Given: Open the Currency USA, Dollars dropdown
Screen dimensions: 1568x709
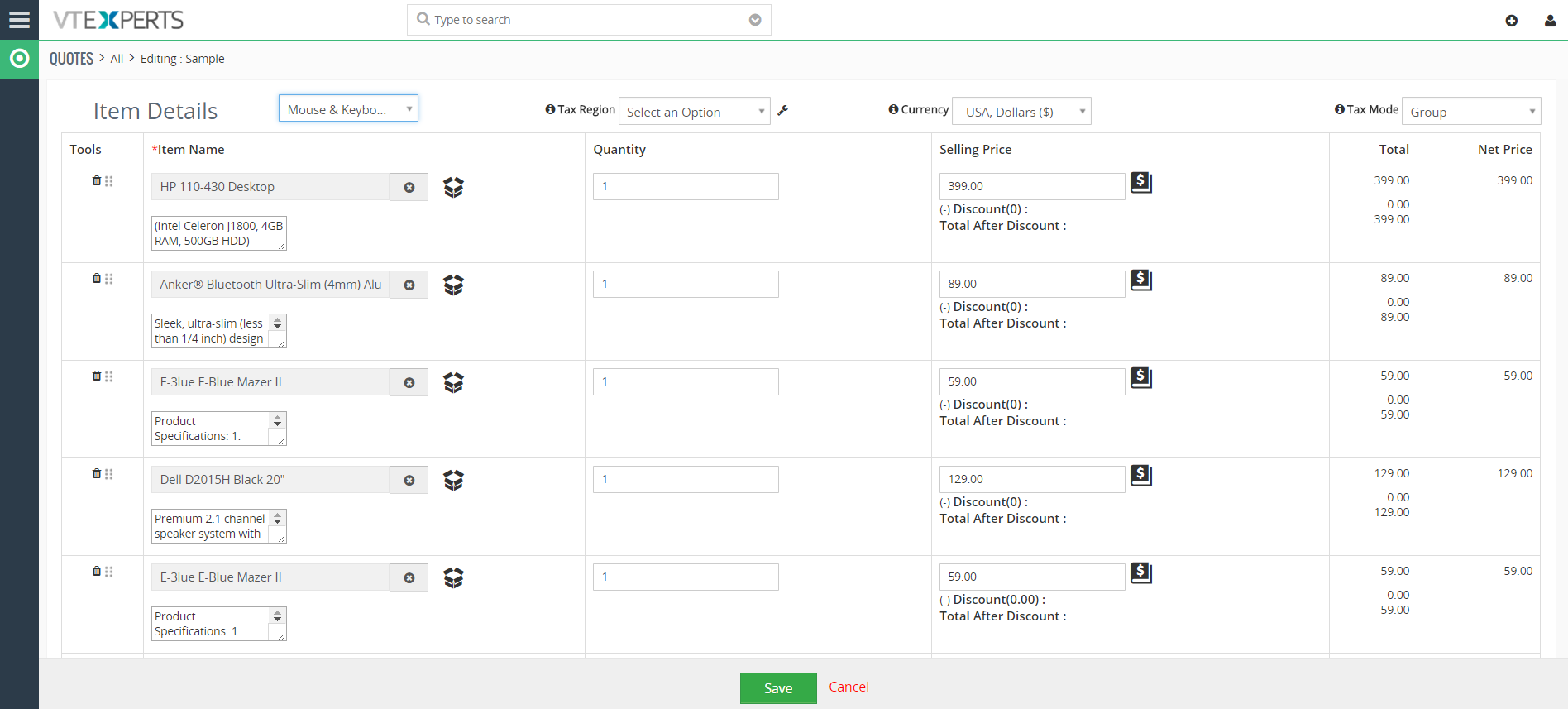Looking at the screenshot, I should coord(1022,112).
